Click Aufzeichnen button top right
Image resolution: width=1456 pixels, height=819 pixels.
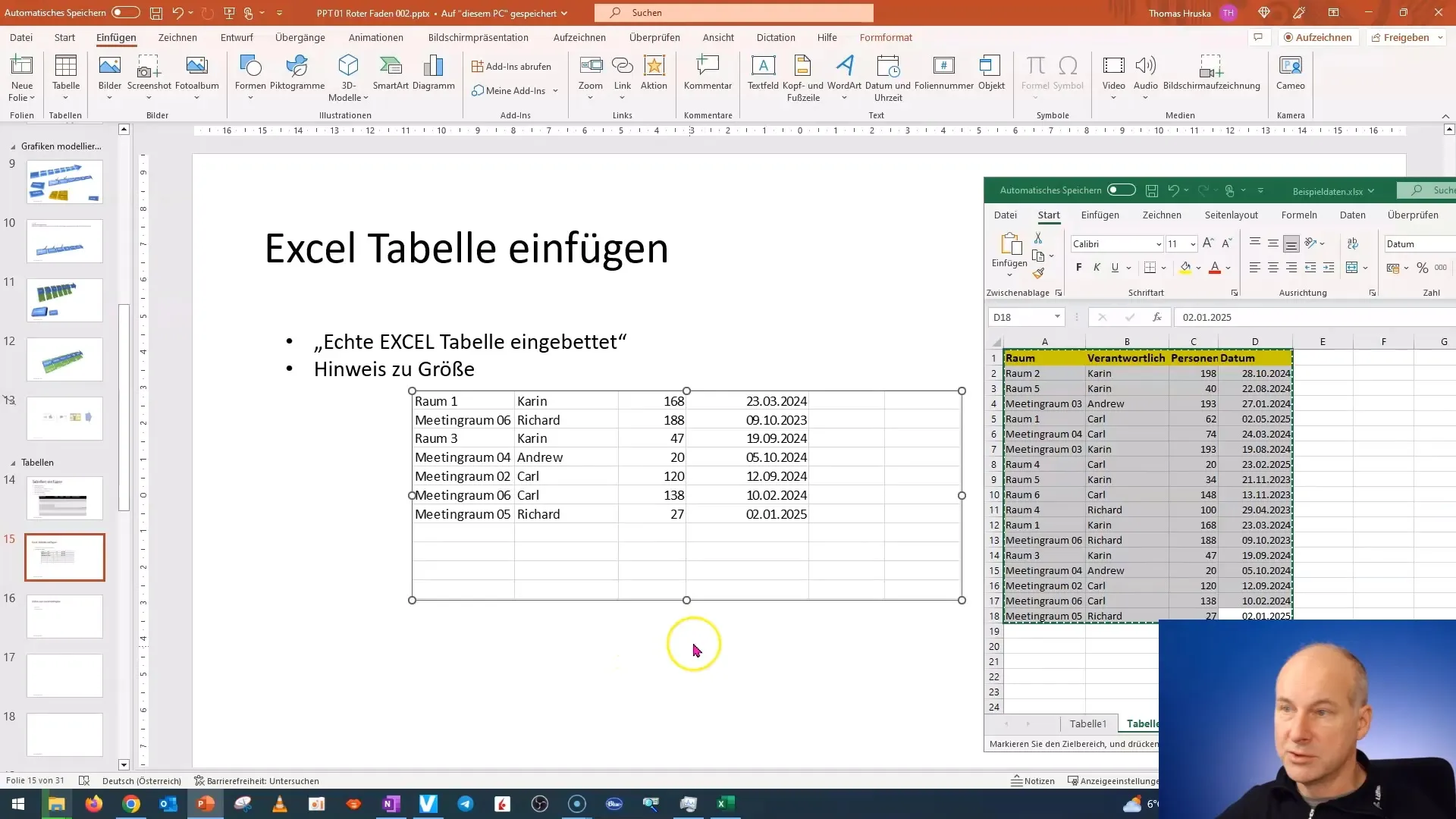(1318, 37)
